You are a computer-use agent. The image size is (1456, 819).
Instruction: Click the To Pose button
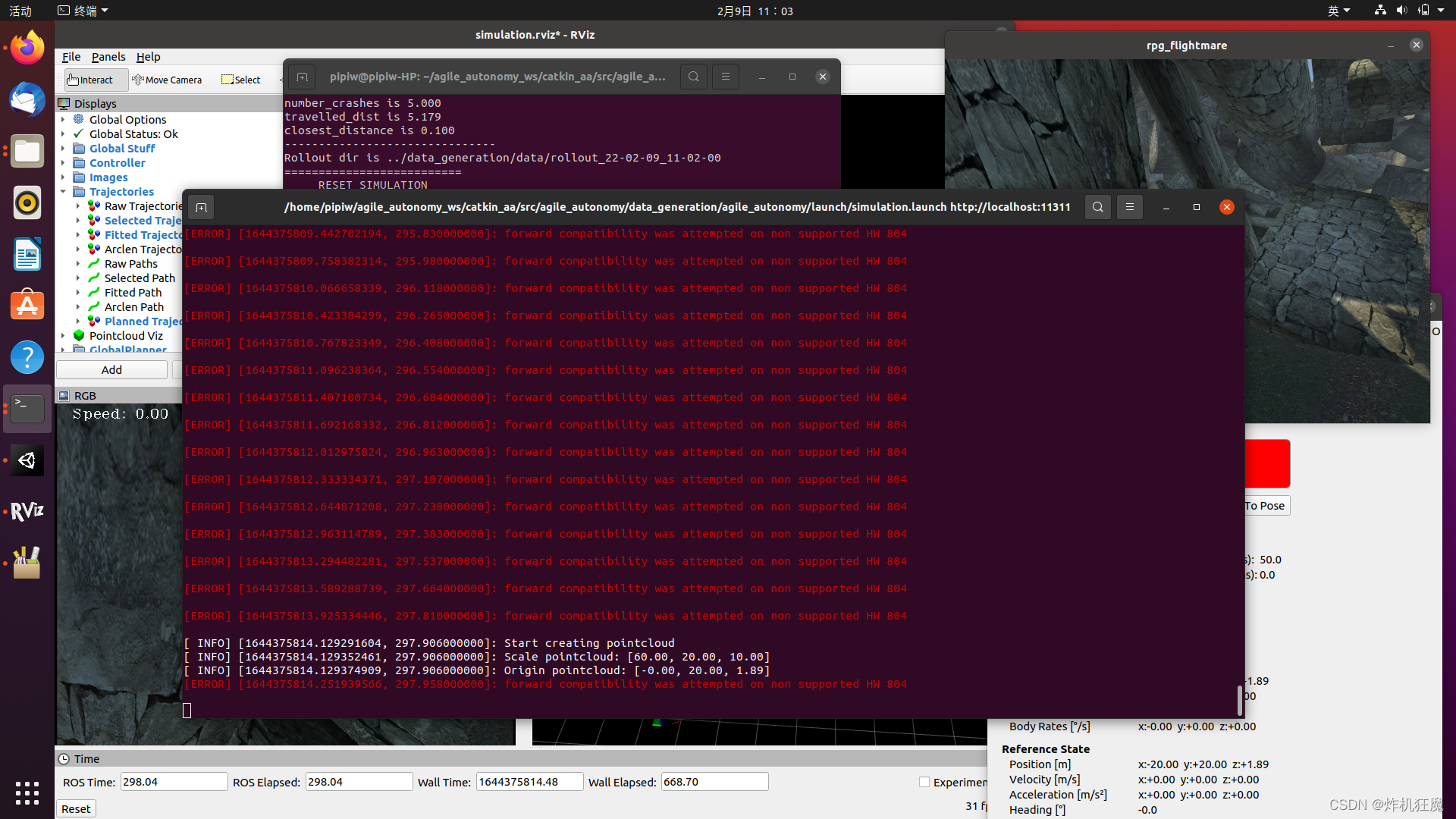coord(1267,506)
